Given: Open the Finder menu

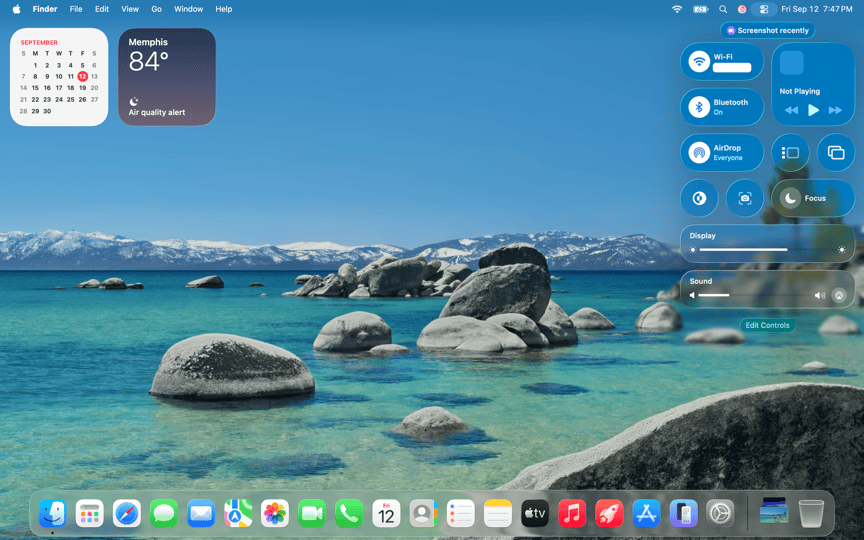Looking at the screenshot, I should click(45, 9).
